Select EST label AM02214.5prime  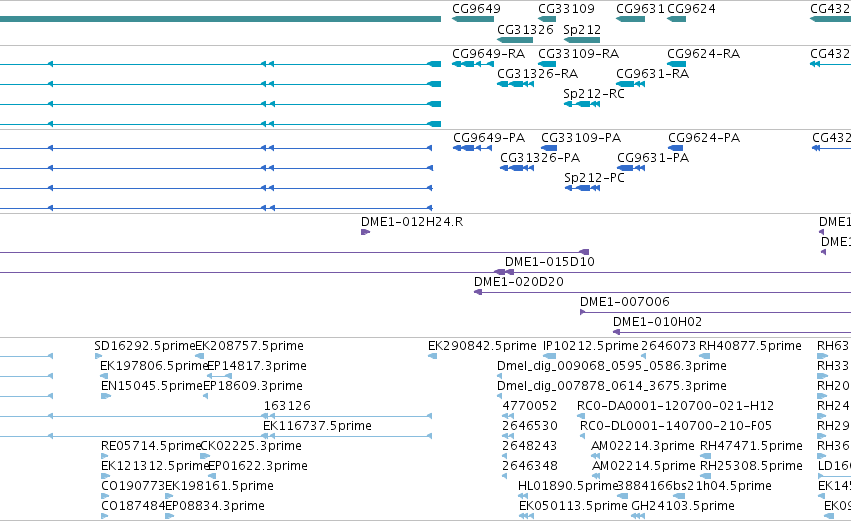point(643,466)
